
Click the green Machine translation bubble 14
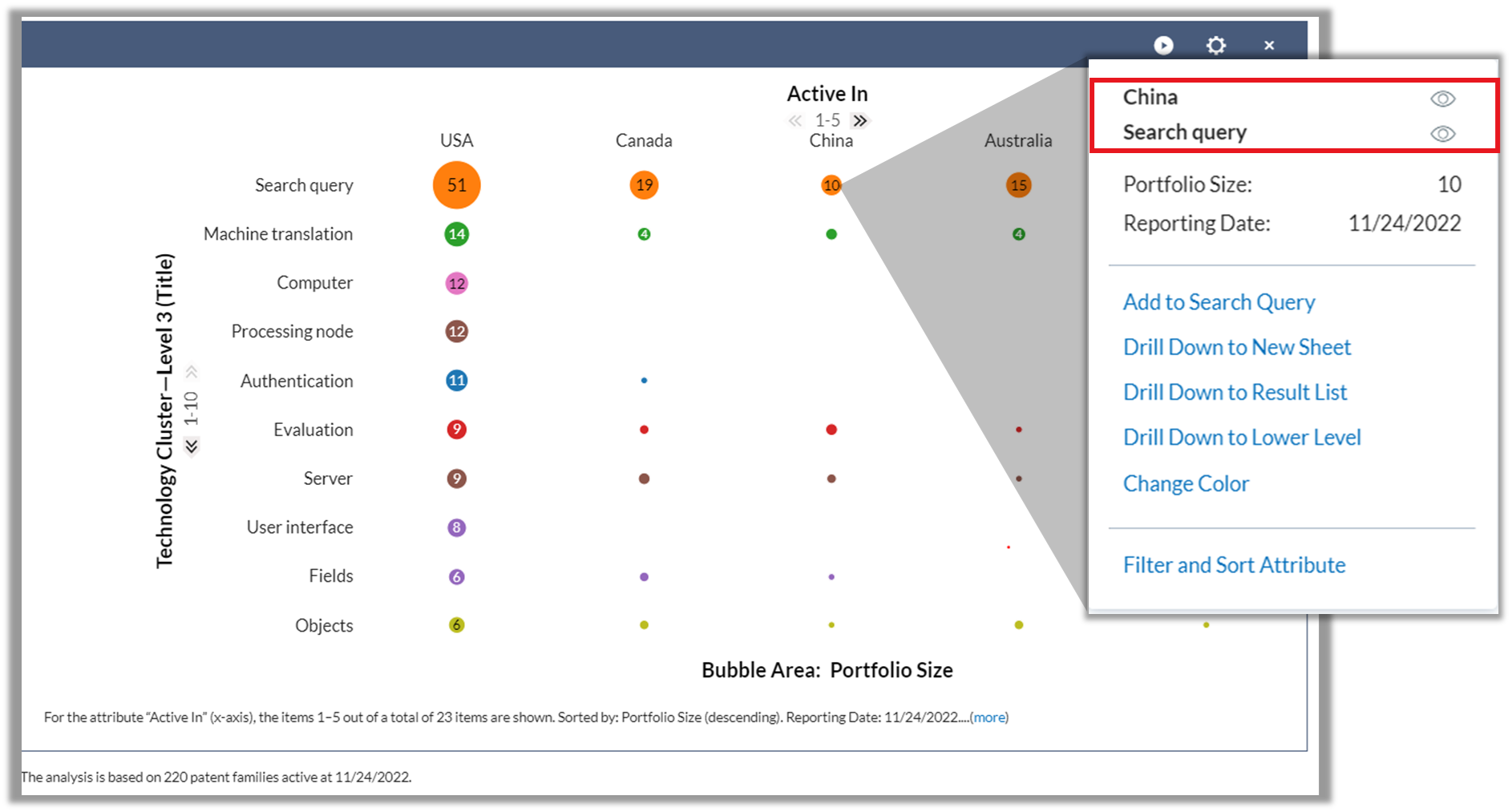[x=457, y=234]
